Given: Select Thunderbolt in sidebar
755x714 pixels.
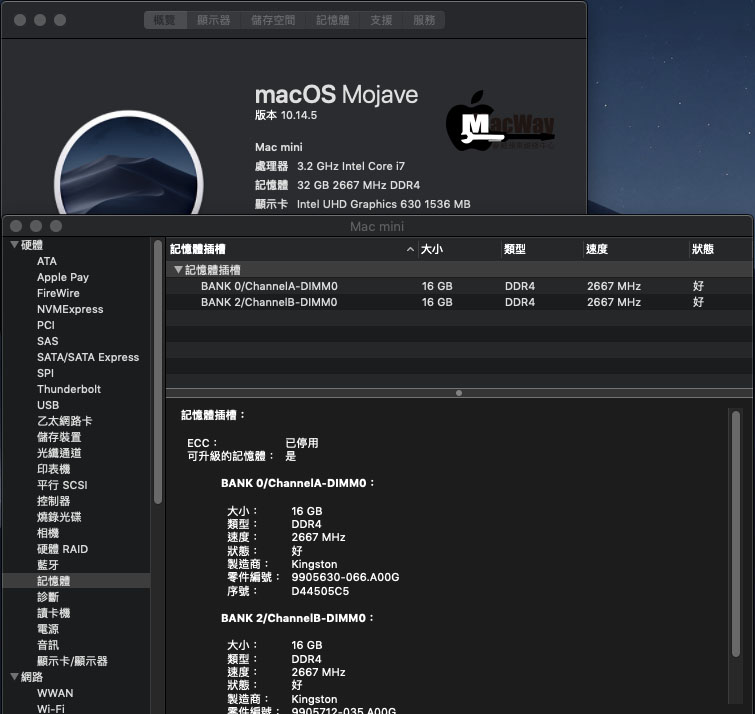Looking at the screenshot, I should tap(69, 389).
